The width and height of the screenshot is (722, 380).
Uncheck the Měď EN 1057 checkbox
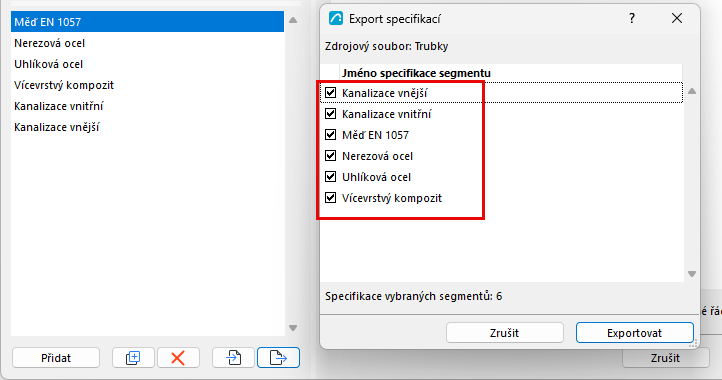331,135
